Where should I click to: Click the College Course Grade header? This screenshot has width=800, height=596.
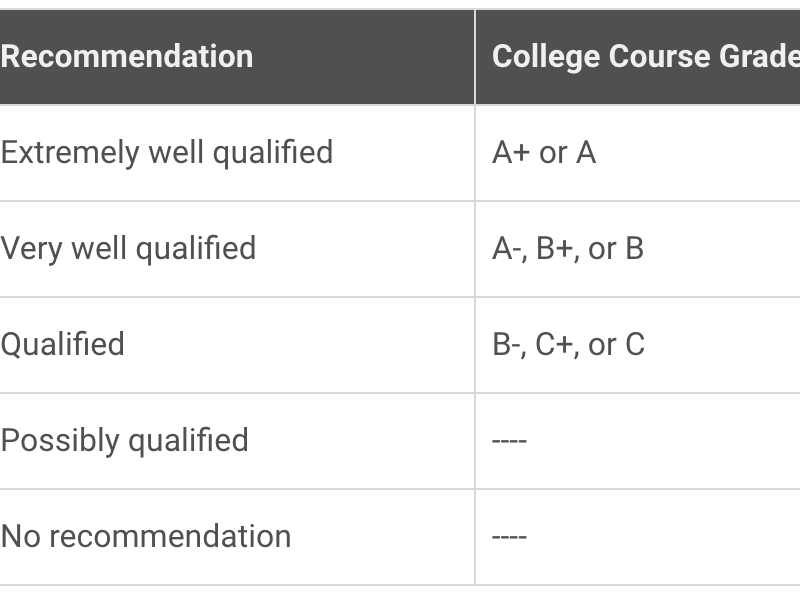(x=638, y=57)
